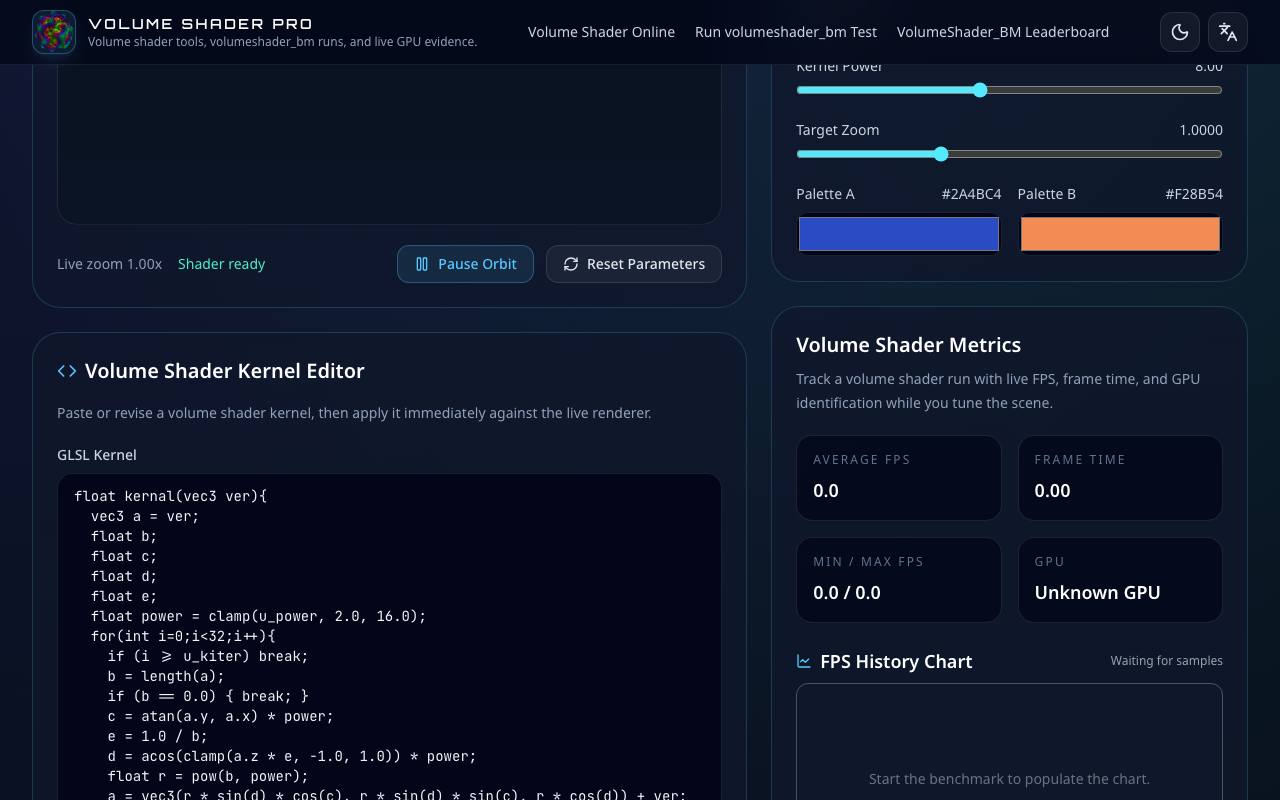Go to Run volumeshader_bm Test
Screen dimensions: 1280x800
click(786, 32)
